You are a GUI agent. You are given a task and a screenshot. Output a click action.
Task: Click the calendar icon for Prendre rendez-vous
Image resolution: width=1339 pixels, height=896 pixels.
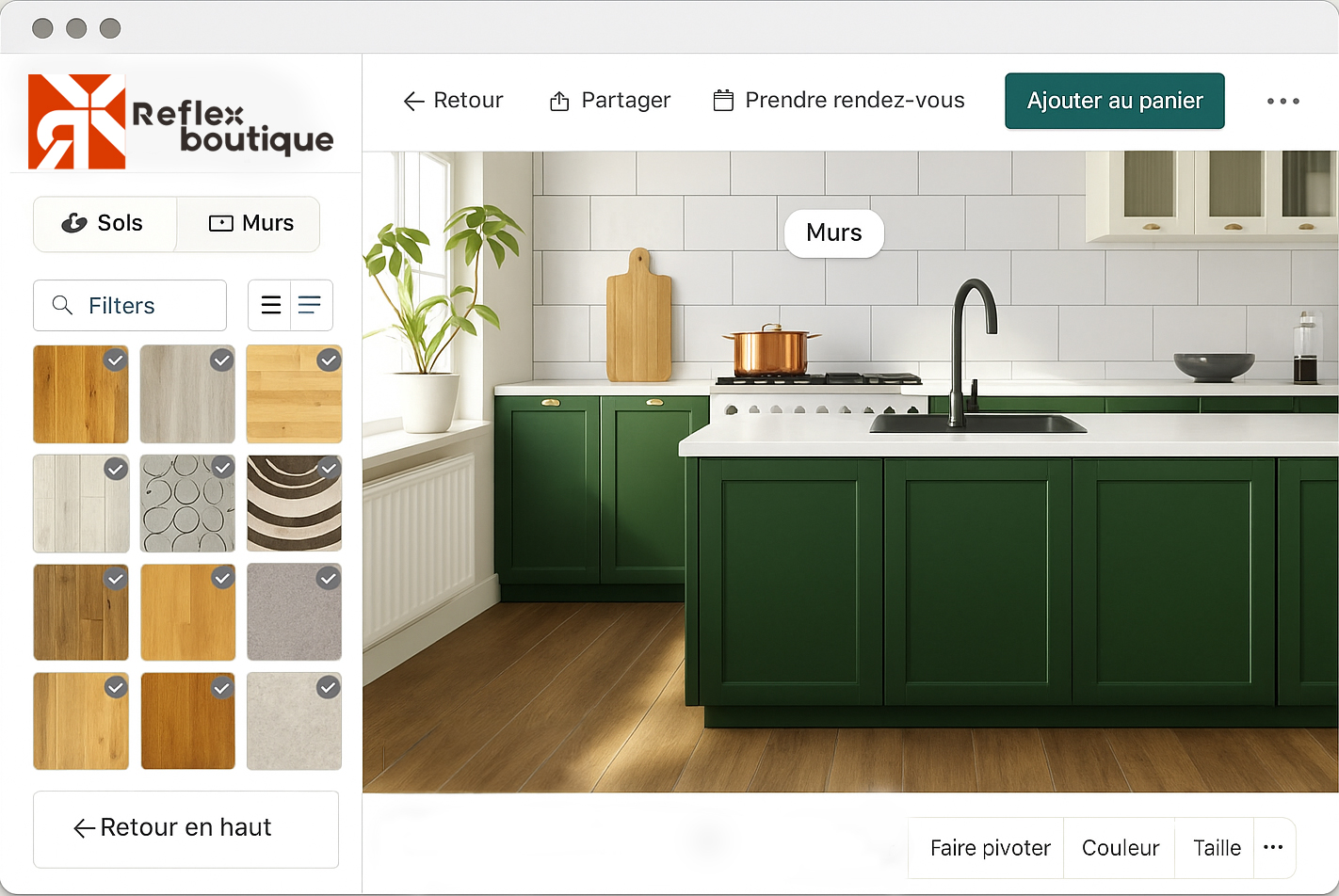click(x=723, y=100)
